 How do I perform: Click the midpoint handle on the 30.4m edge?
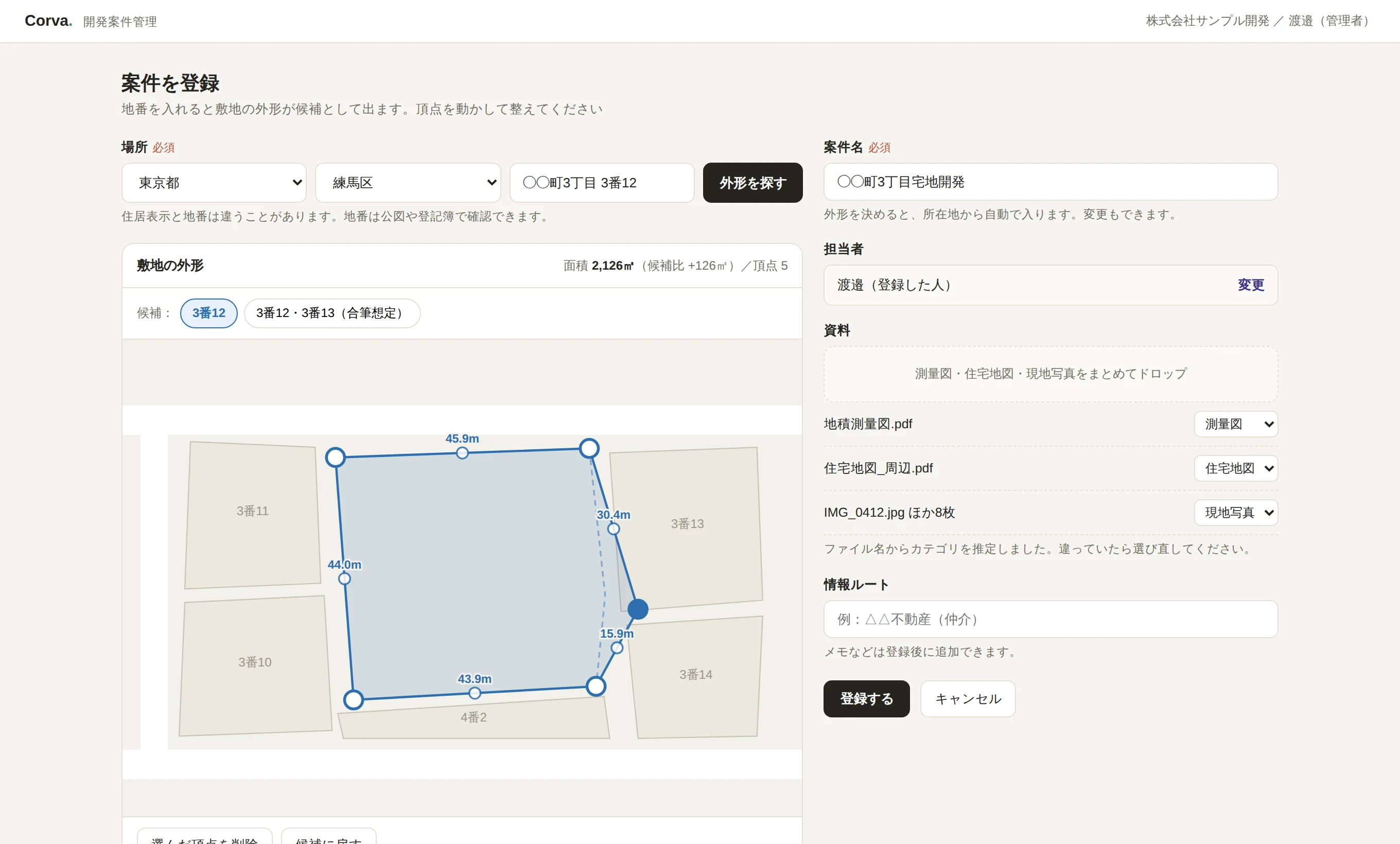click(614, 529)
